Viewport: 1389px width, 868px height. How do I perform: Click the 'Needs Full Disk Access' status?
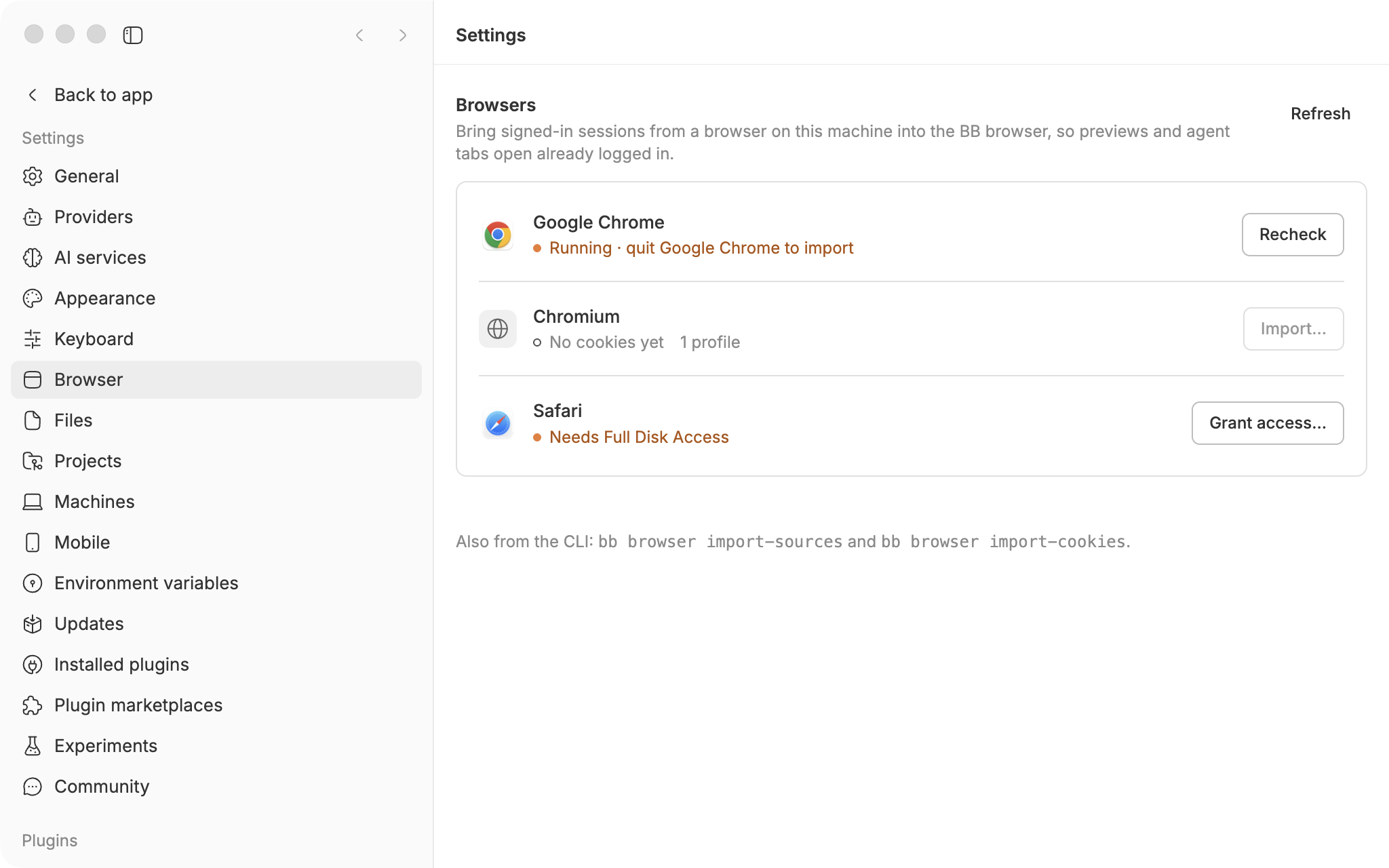click(x=639, y=437)
